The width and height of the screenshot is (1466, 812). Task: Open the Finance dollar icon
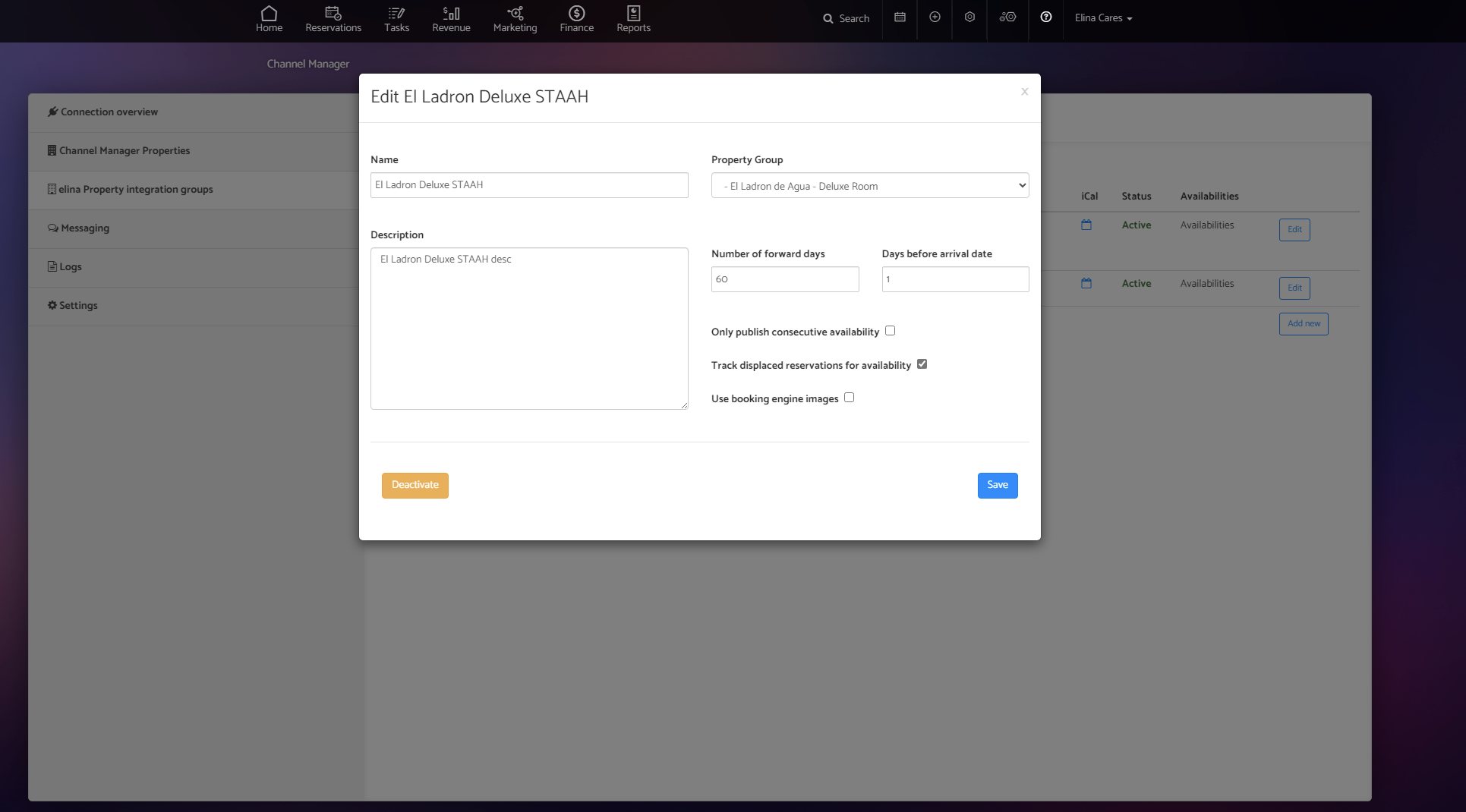pyautogui.click(x=576, y=14)
